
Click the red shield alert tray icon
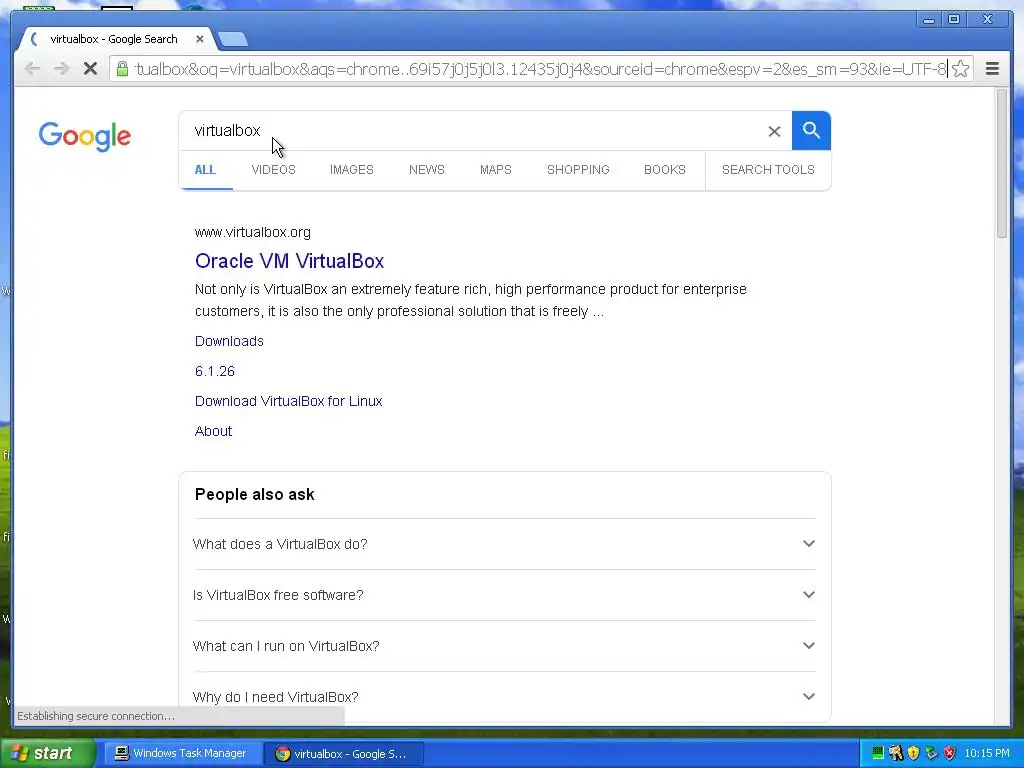(x=950, y=753)
